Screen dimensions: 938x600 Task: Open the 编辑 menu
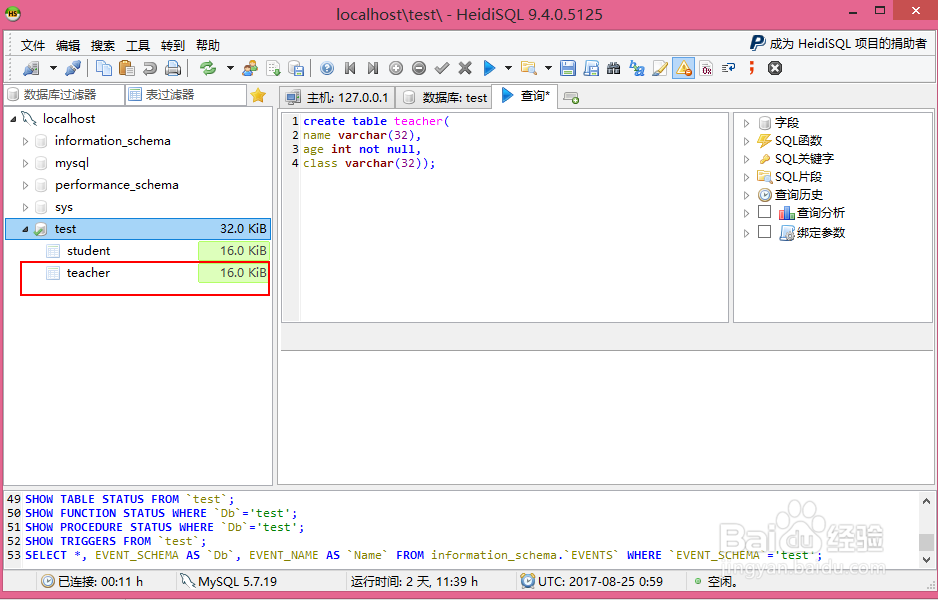click(68, 45)
